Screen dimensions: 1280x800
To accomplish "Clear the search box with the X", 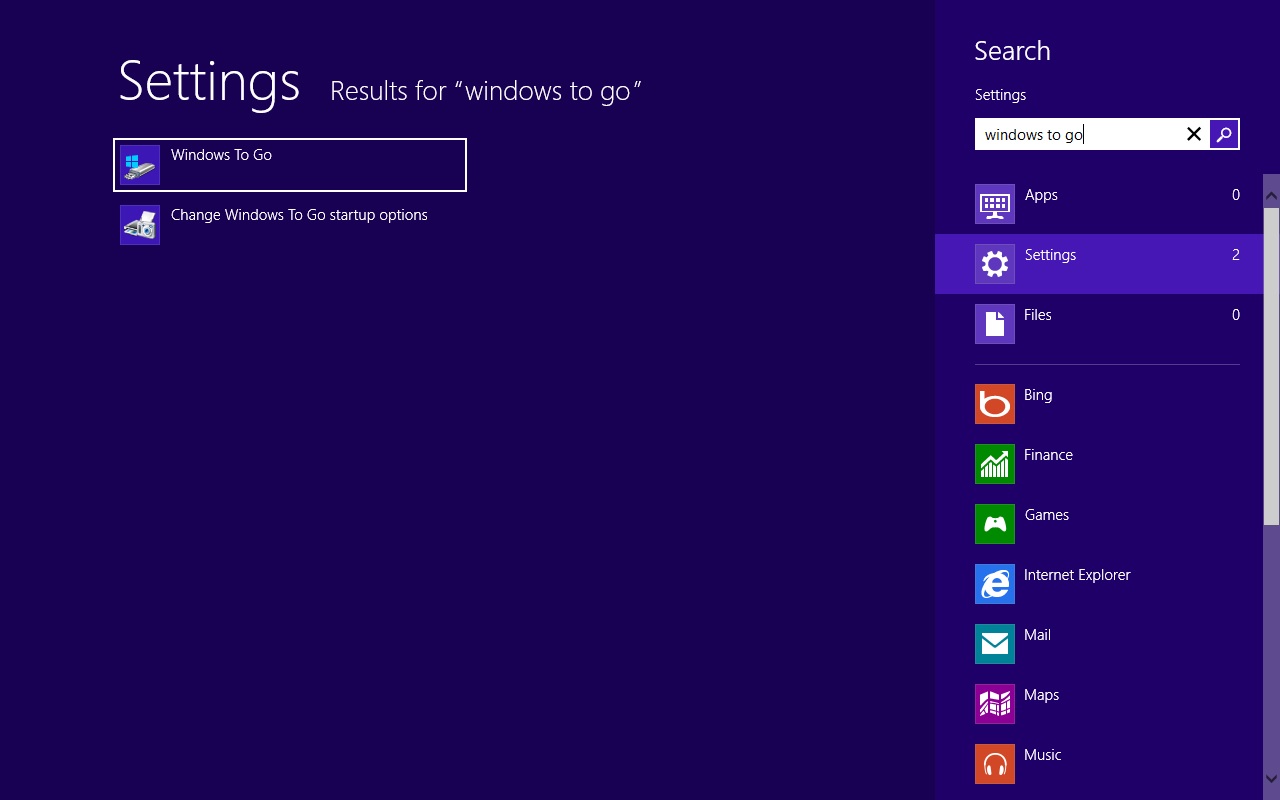I will [x=1193, y=134].
